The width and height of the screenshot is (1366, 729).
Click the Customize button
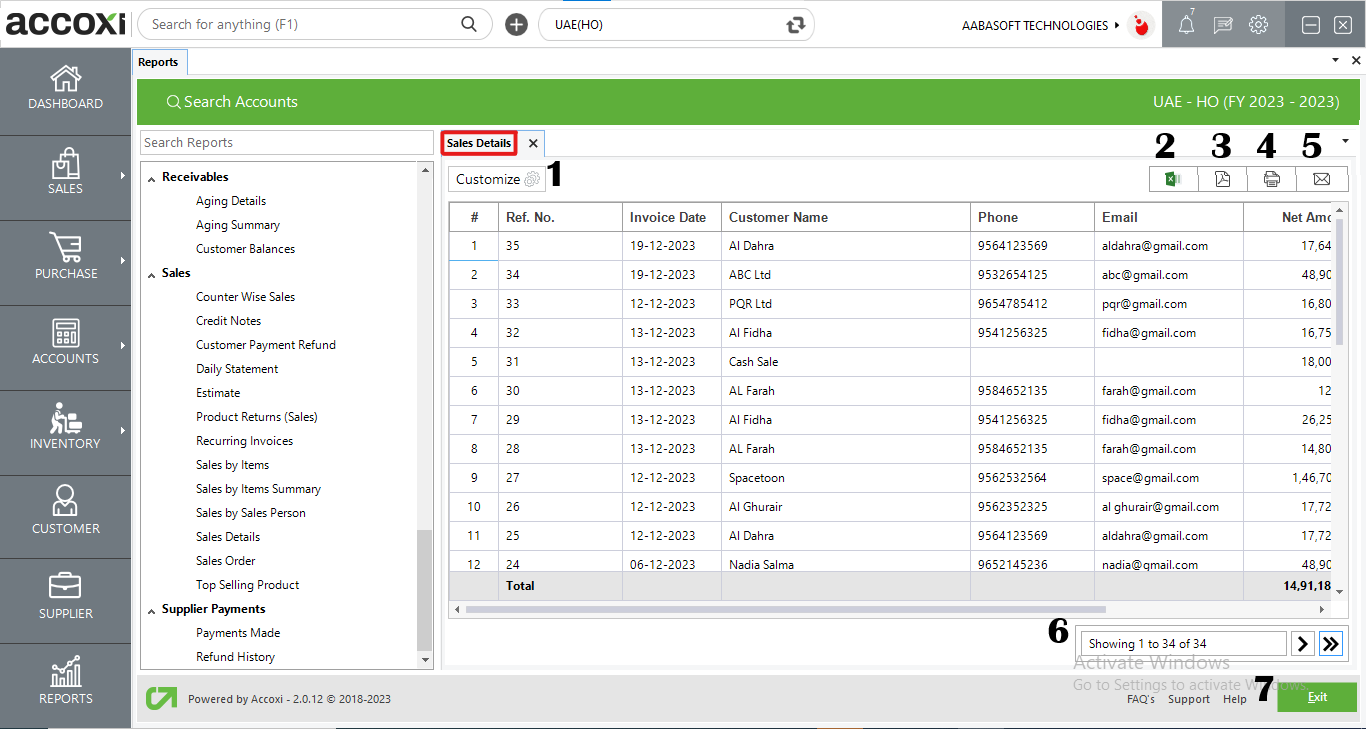point(497,179)
